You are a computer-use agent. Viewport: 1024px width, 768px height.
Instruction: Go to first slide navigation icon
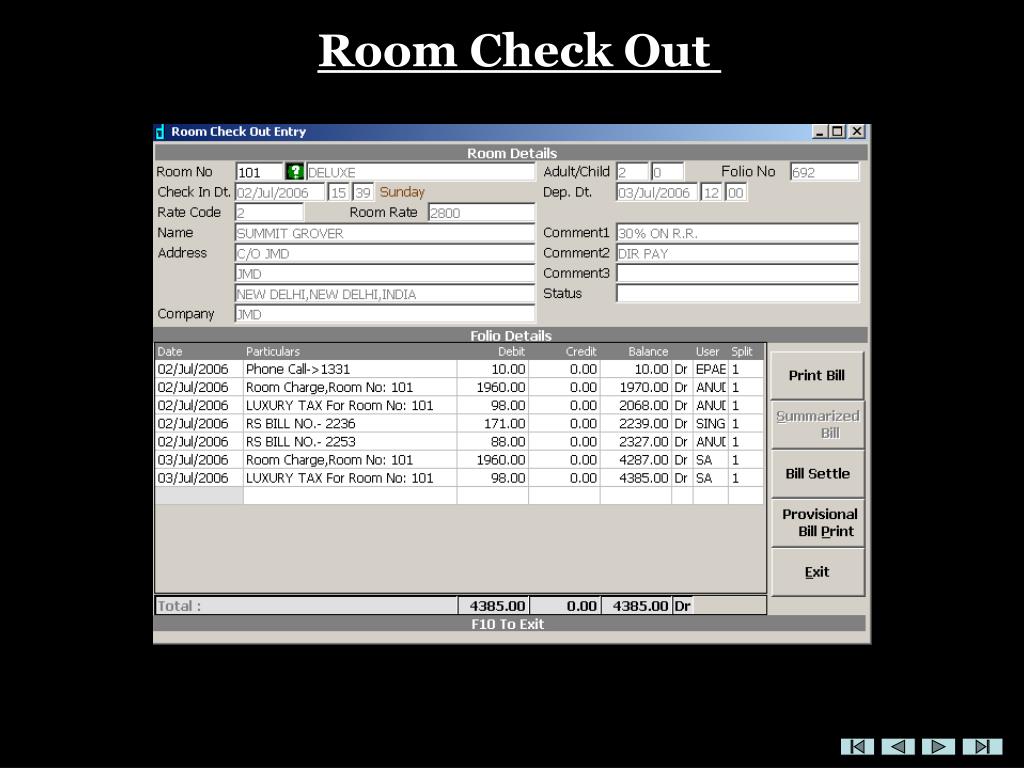click(x=857, y=746)
